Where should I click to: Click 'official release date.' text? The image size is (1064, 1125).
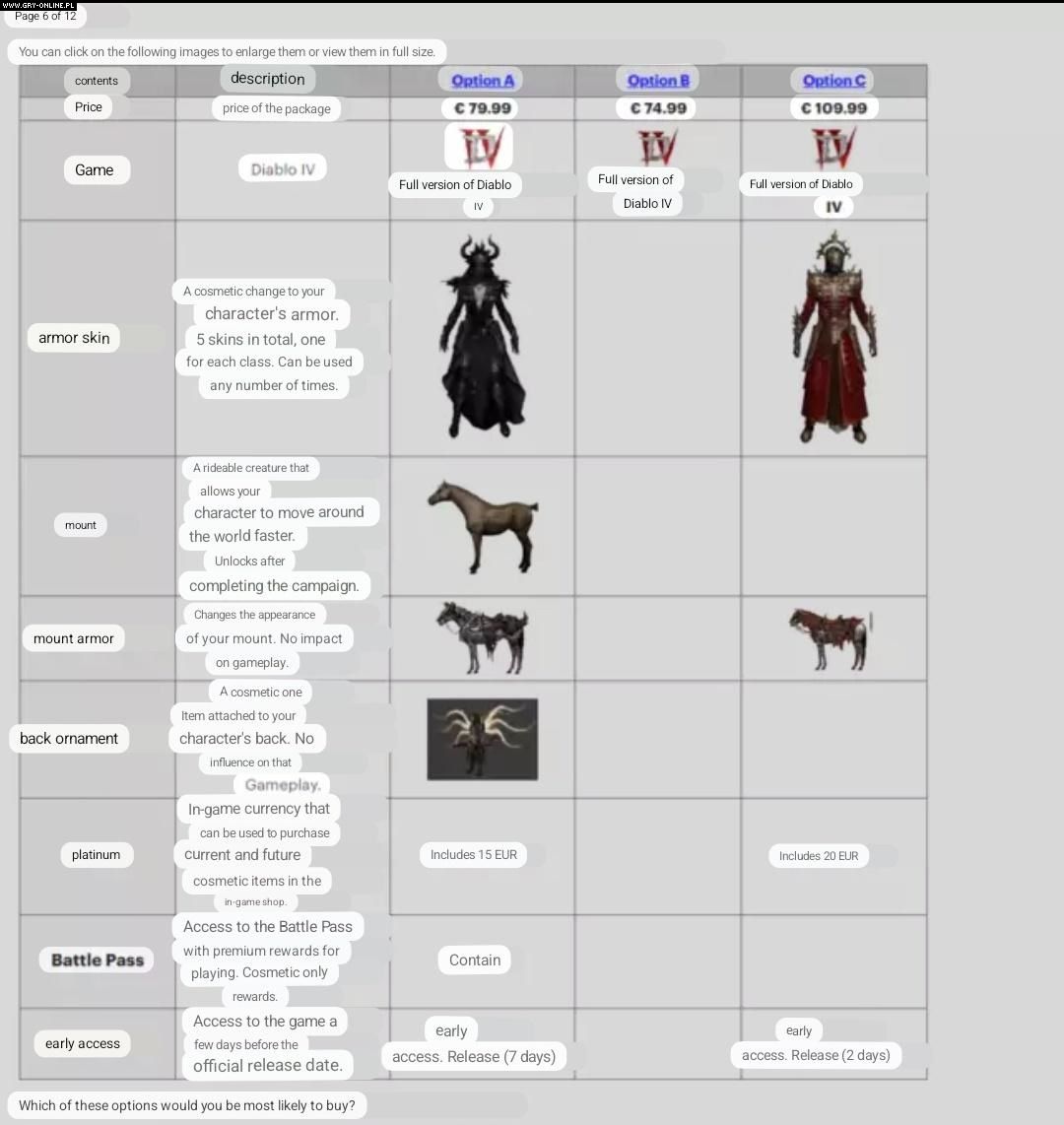click(268, 1066)
